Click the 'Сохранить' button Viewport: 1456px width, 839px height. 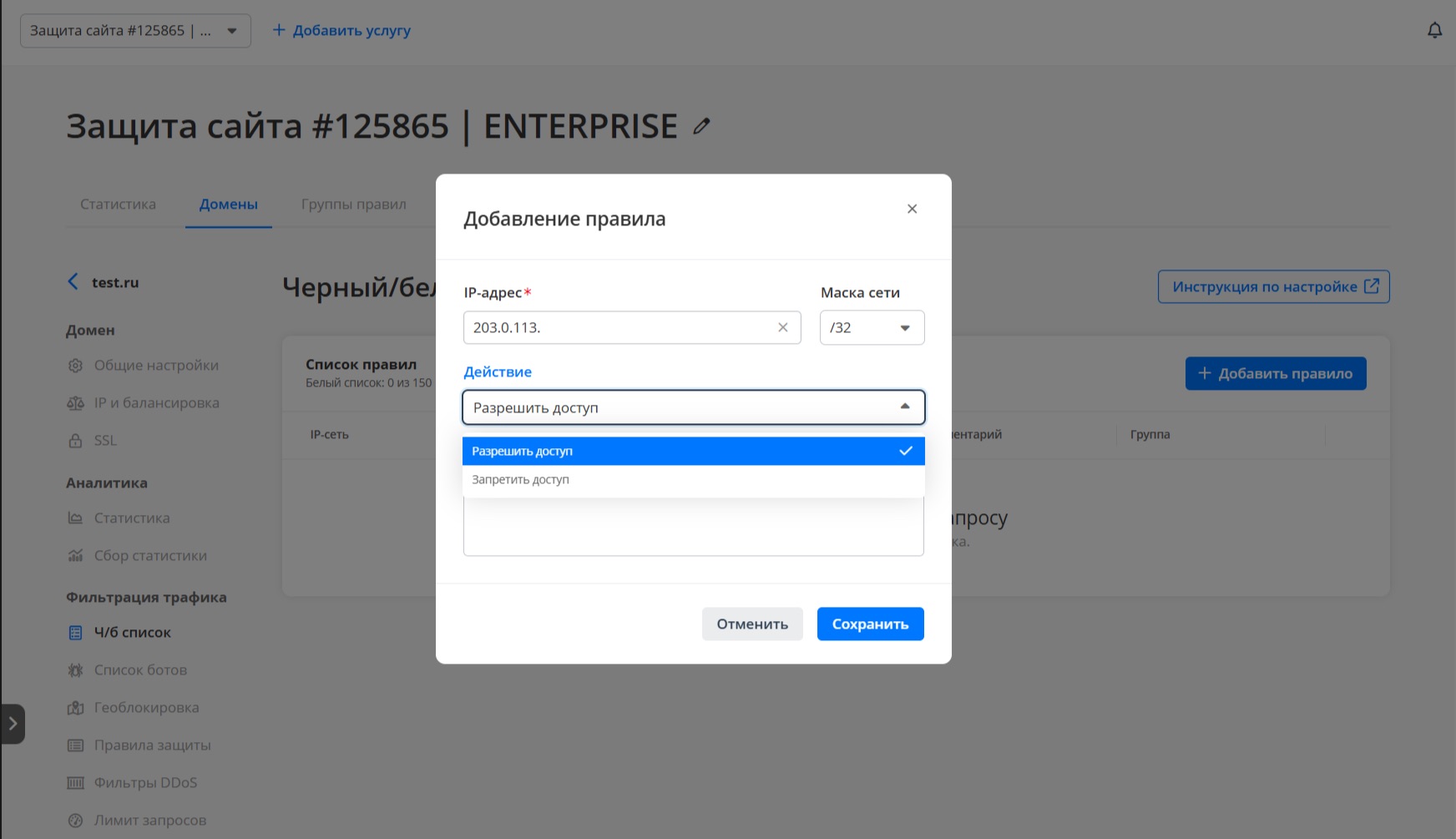coord(870,624)
